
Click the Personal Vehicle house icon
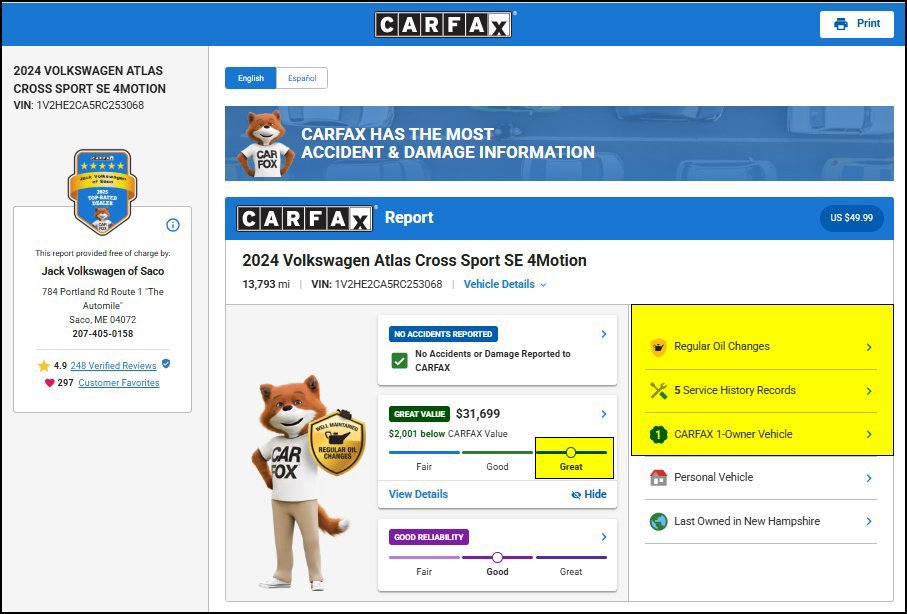(658, 477)
